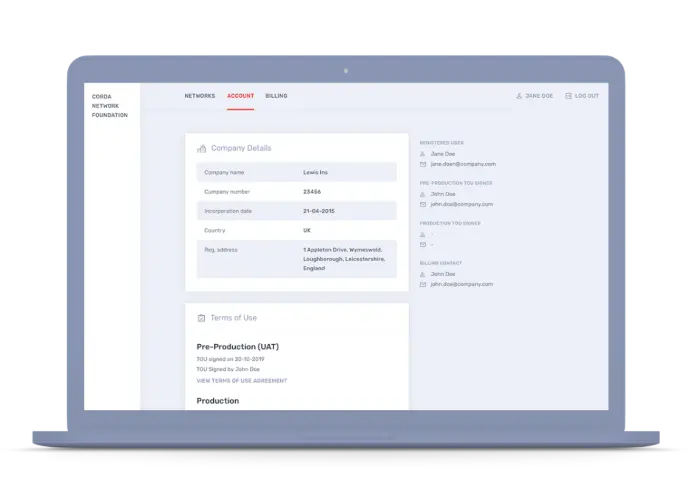
Task: Click the Registered User label
Action: (441, 143)
